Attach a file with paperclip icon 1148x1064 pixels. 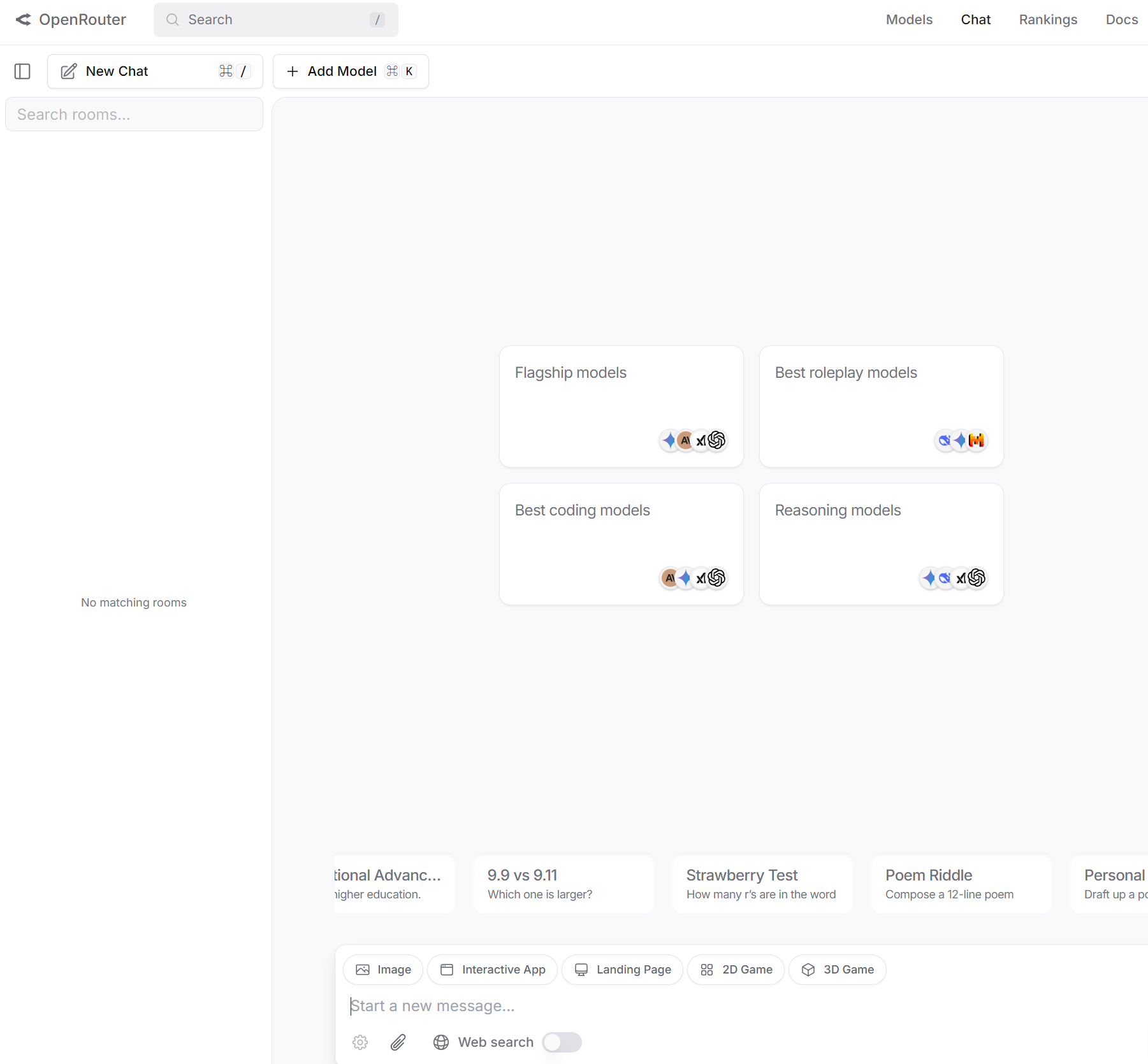[398, 1042]
